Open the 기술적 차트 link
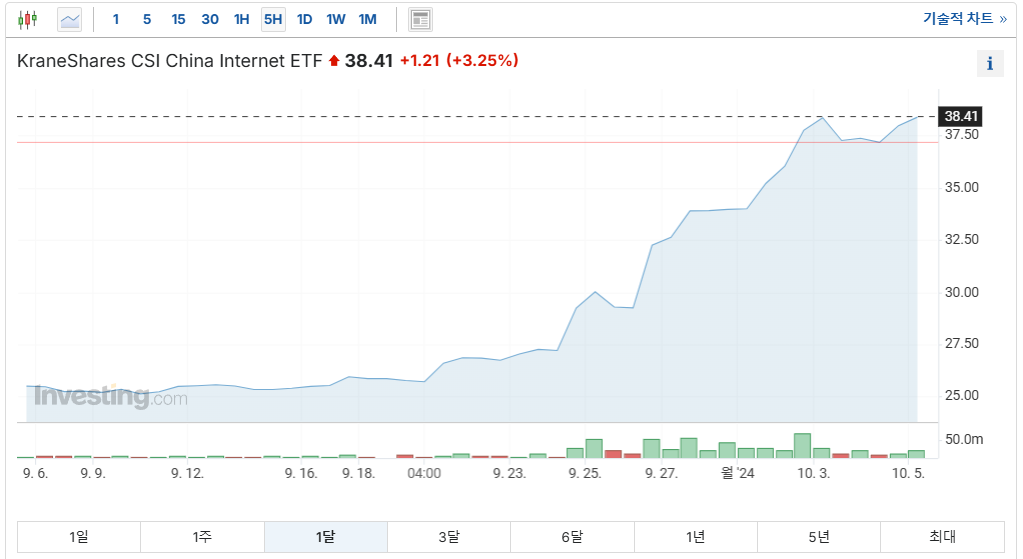This screenshot has height=559, width=1023. (965, 18)
